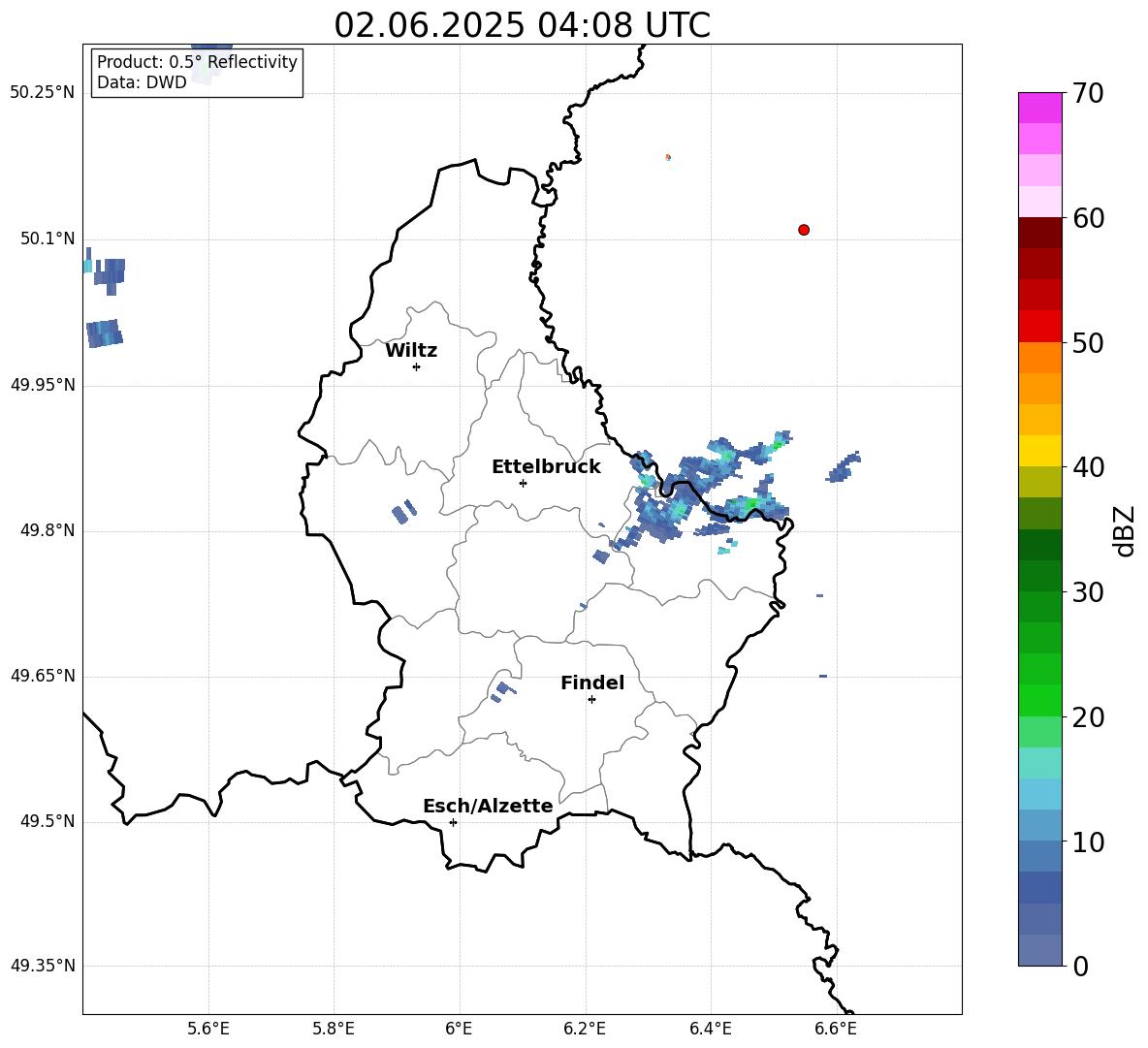Click the longitude label 6°E
This screenshot has width=1148, height=1048.
tap(459, 1029)
